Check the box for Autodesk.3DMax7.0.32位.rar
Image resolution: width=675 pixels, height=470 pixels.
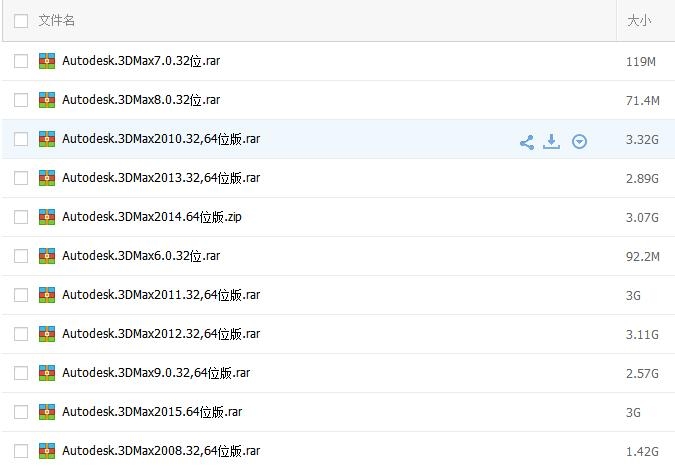(x=21, y=61)
